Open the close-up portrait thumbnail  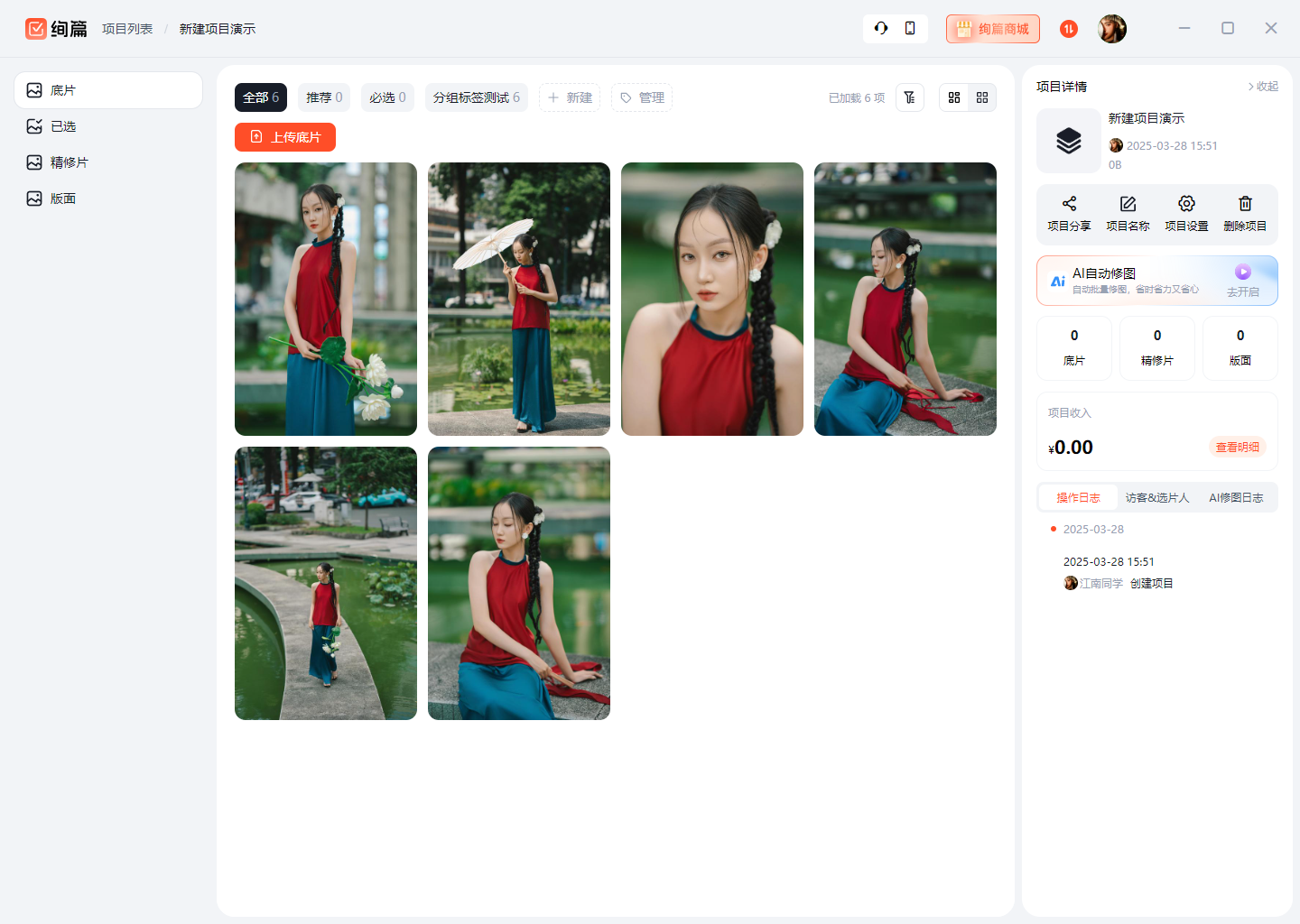click(x=712, y=299)
